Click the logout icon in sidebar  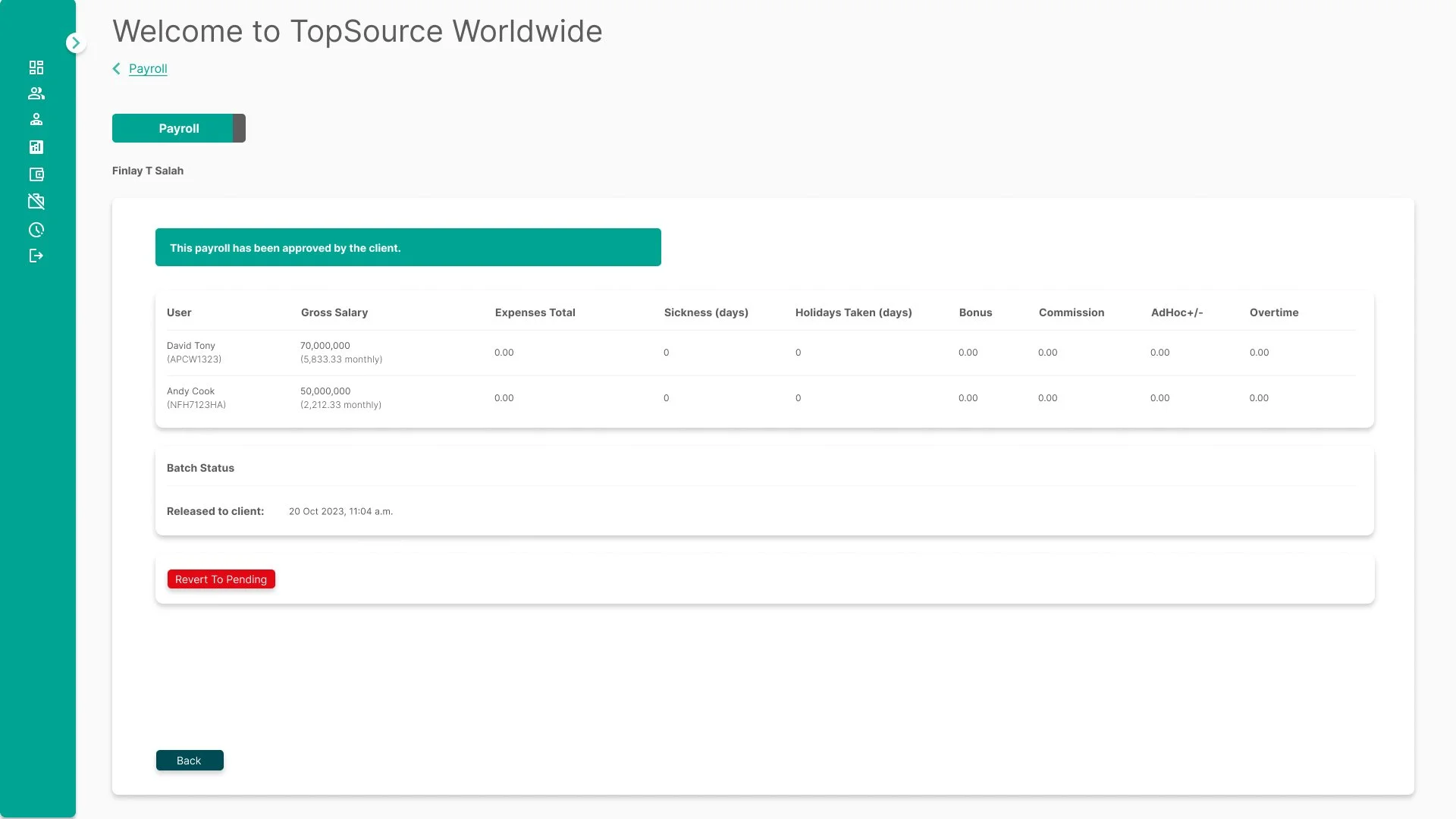36,256
